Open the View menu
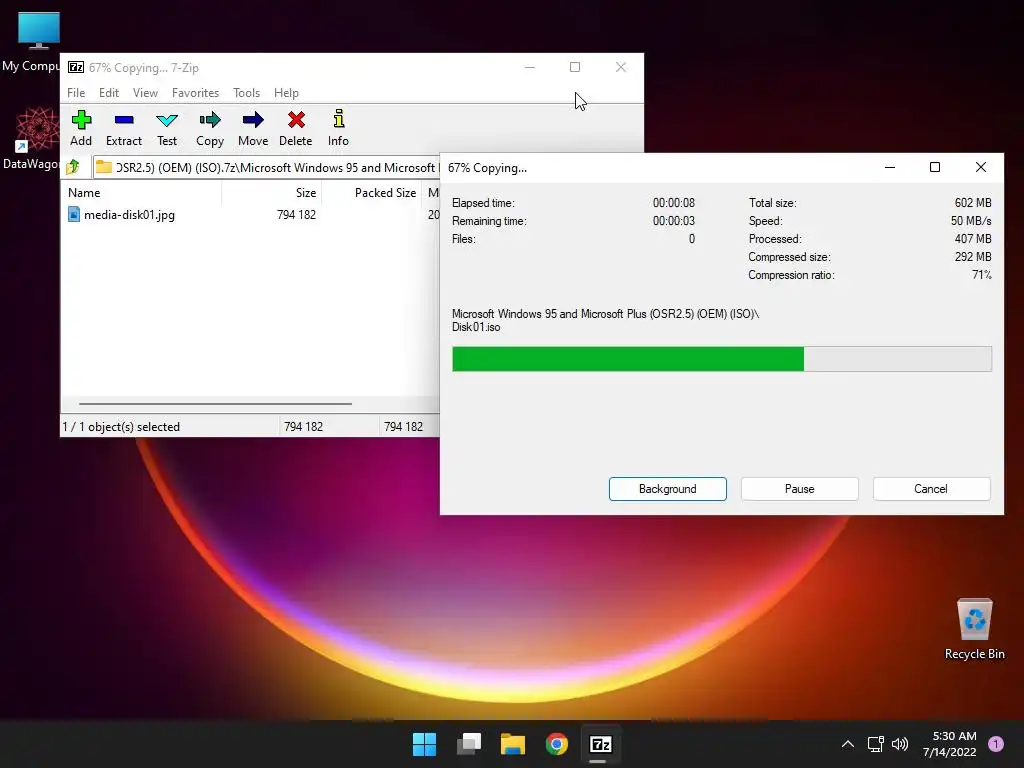 (145, 93)
